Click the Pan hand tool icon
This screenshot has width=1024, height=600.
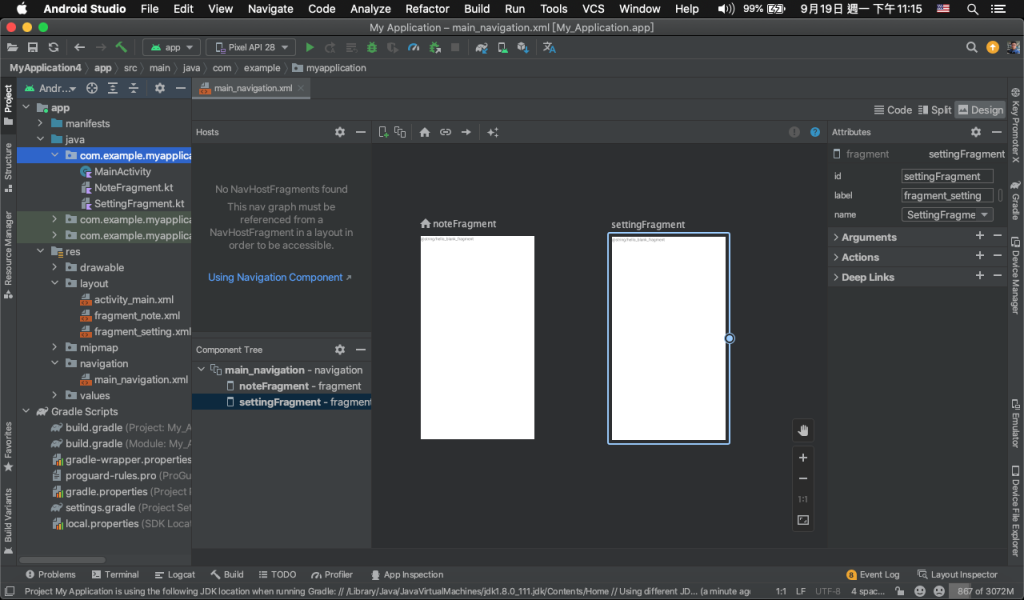[x=803, y=430]
